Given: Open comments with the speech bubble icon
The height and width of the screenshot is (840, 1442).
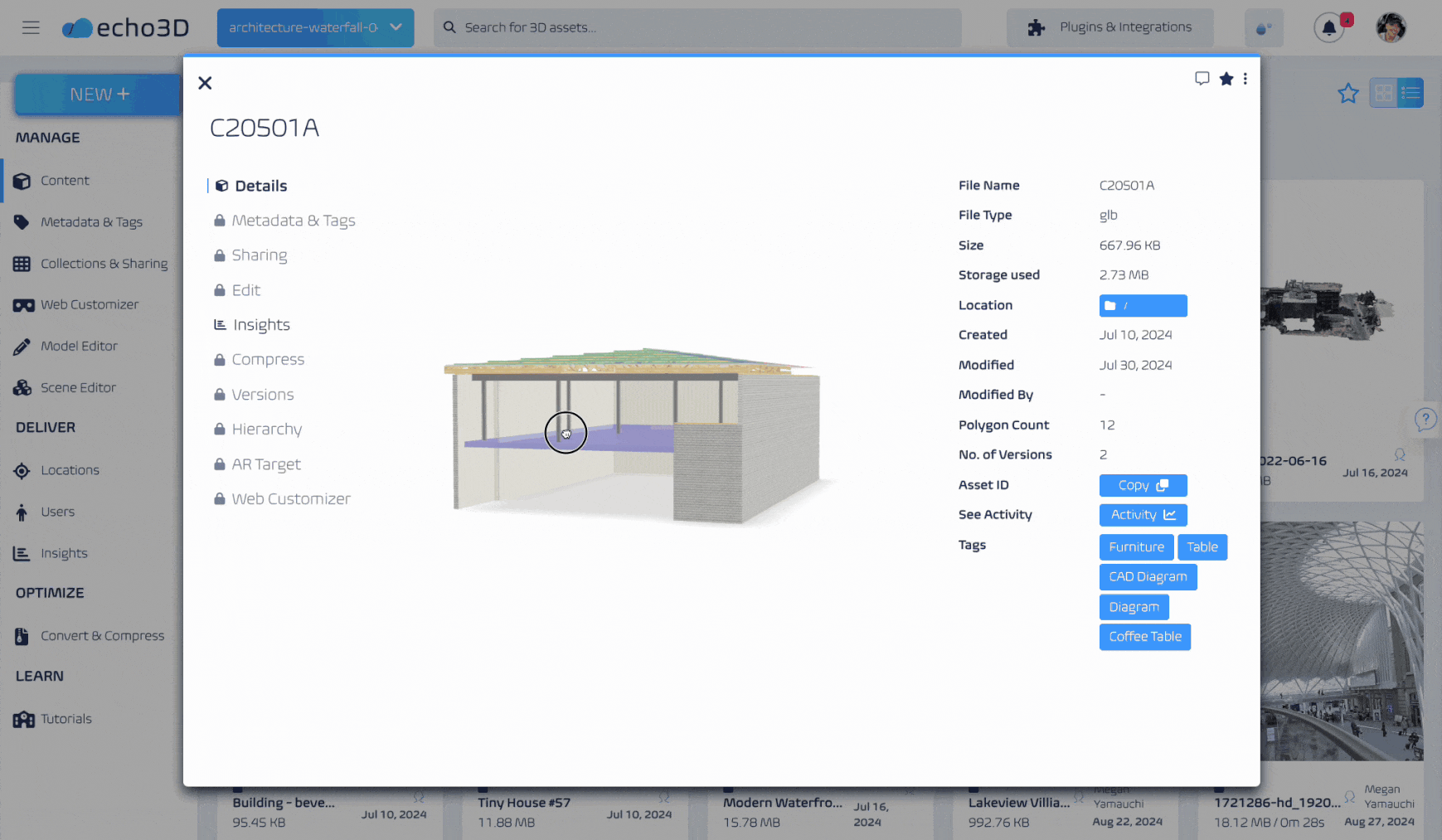Looking at the screenshot, I should point(1203,79).
